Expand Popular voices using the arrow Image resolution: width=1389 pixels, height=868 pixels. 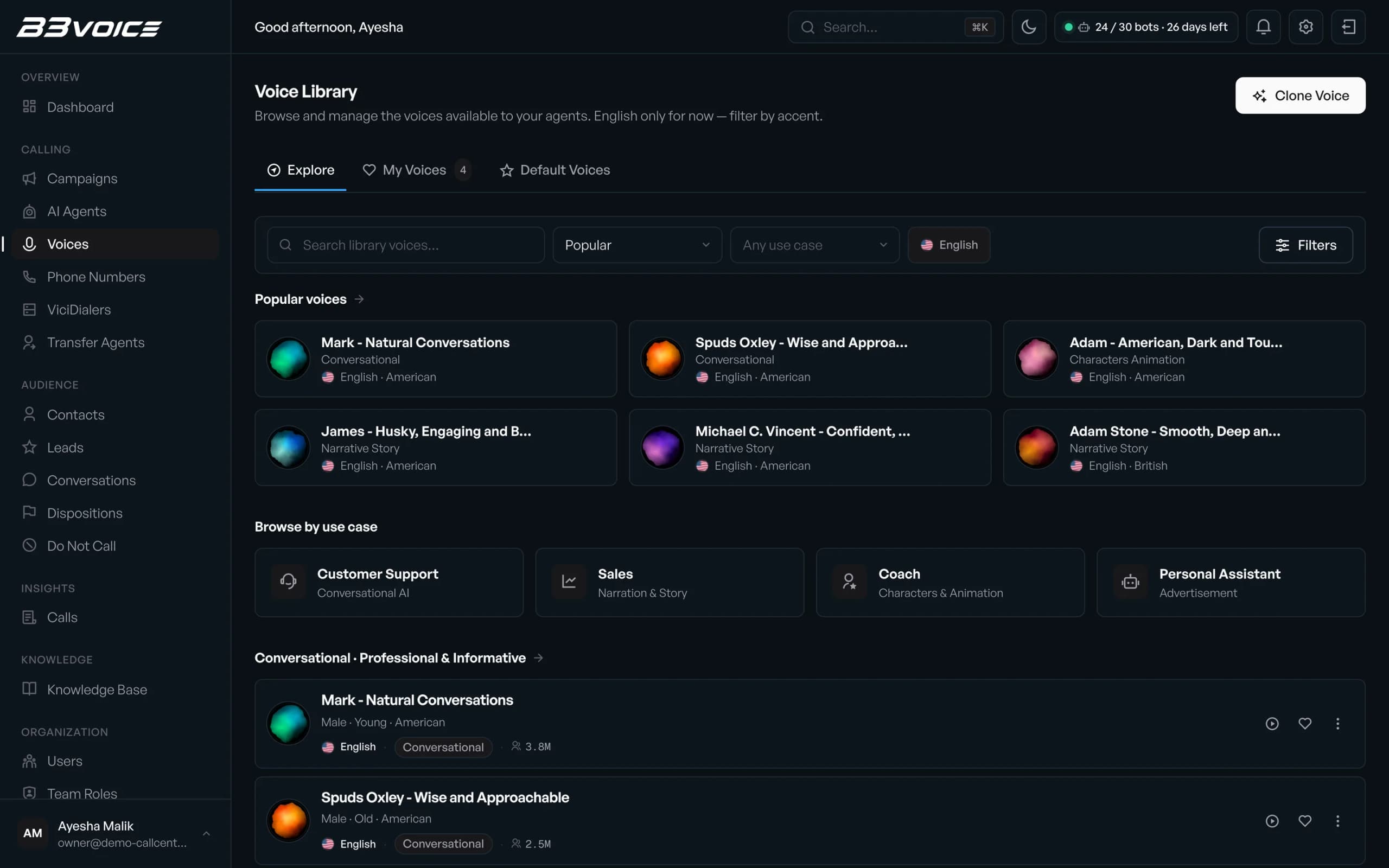pyautogui.click(x=359, y=299)
